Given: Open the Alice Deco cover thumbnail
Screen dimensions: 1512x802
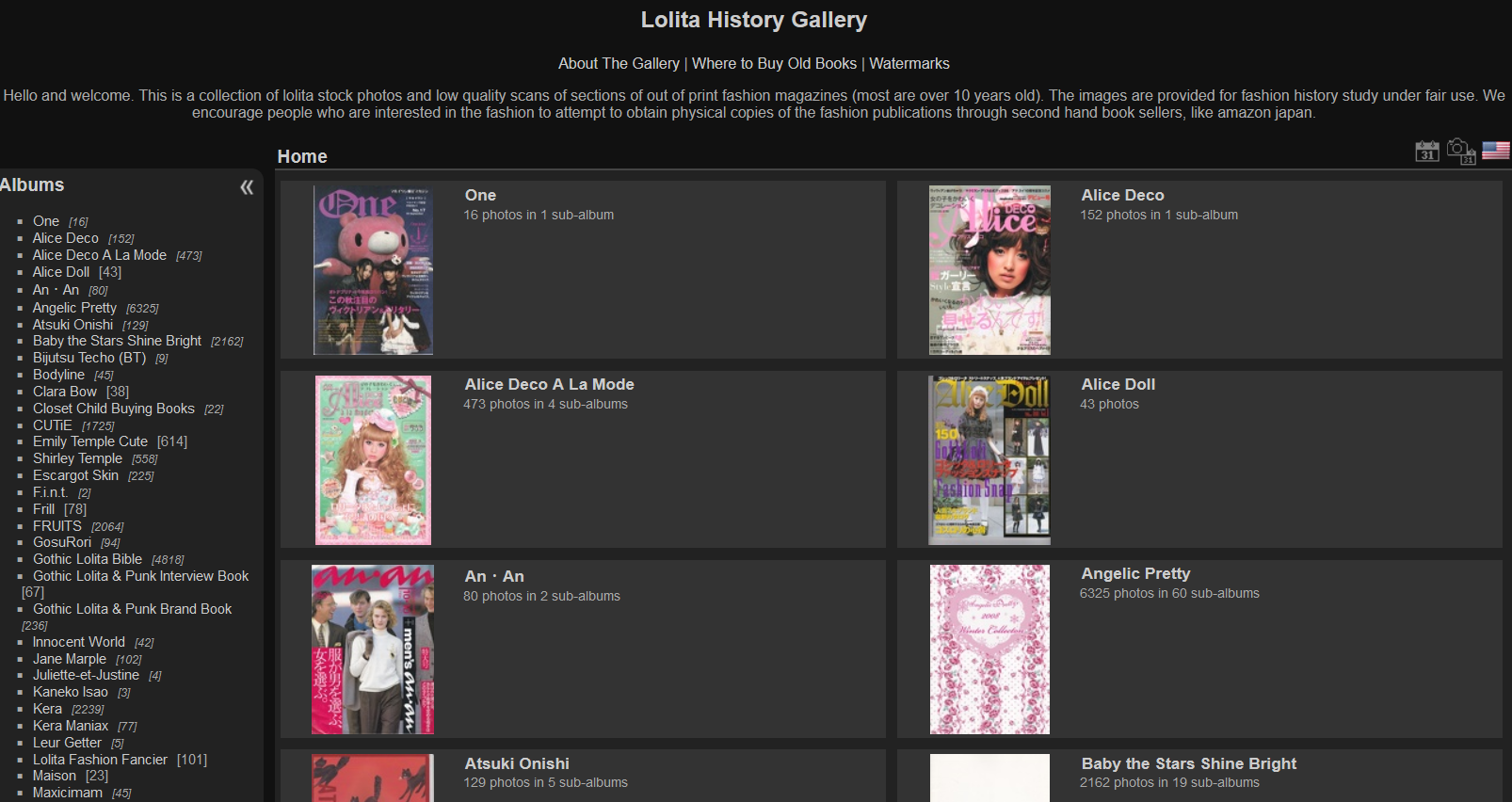Looking at the screenshot, I should pos(989,270).
